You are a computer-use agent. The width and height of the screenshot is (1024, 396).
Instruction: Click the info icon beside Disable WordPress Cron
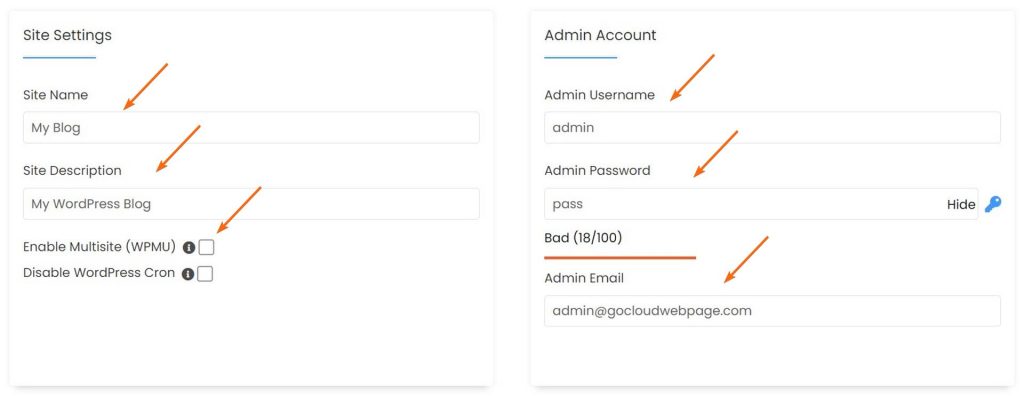(188, 274)
